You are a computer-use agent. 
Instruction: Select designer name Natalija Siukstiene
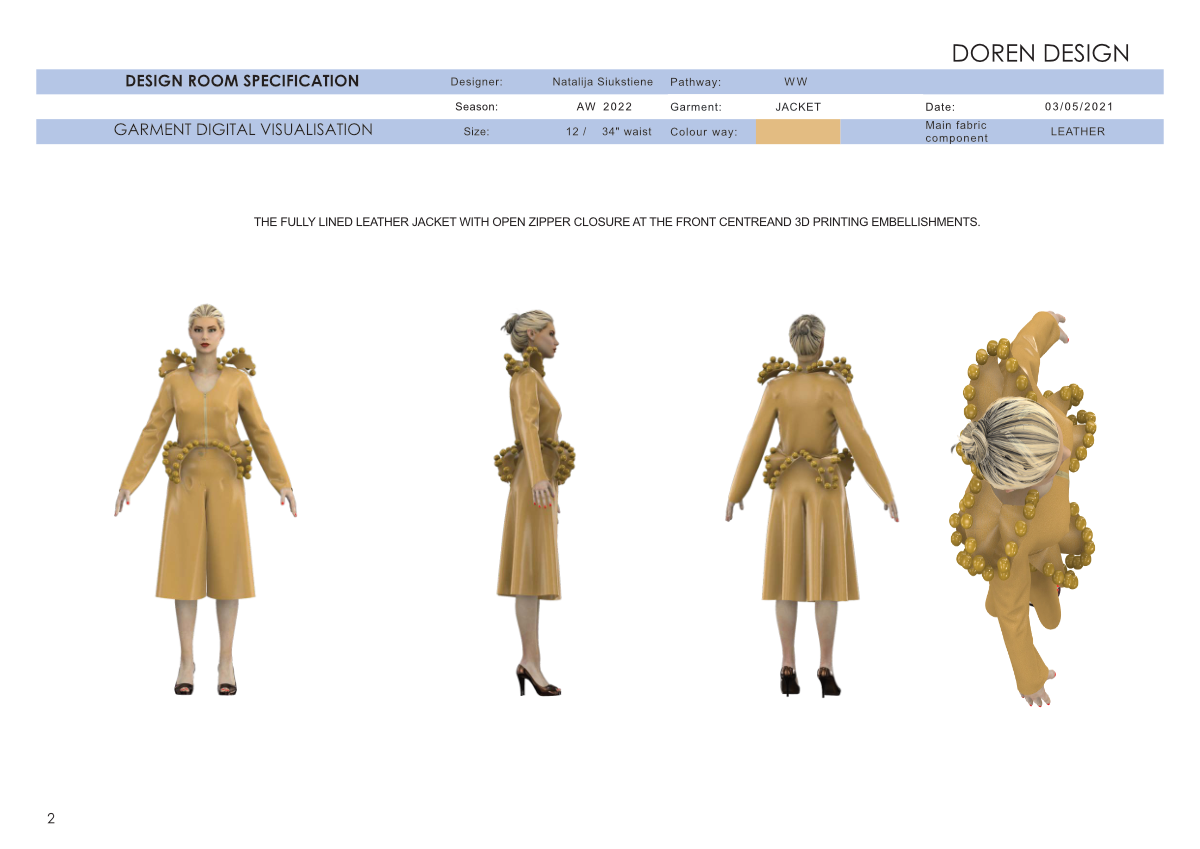click(x=602, y=82)
